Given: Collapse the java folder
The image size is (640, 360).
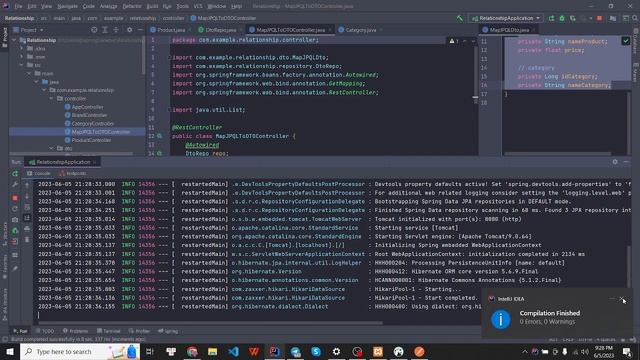Looking at the screenshot, I should pos(36,82).
